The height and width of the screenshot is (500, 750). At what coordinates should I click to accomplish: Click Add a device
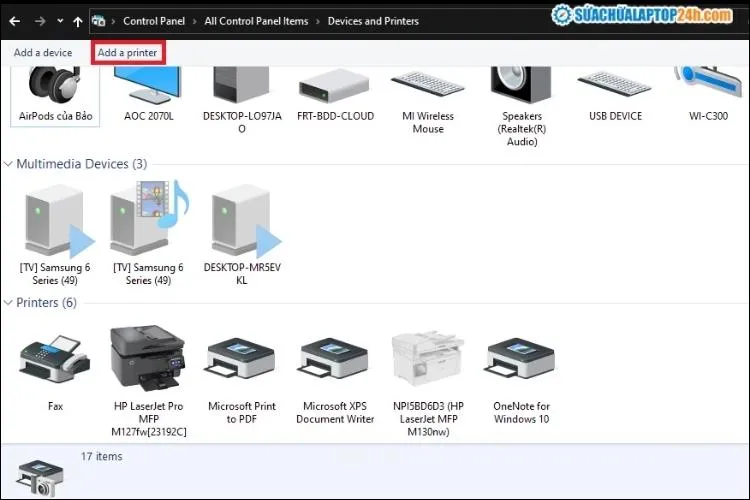click(43, 53)
